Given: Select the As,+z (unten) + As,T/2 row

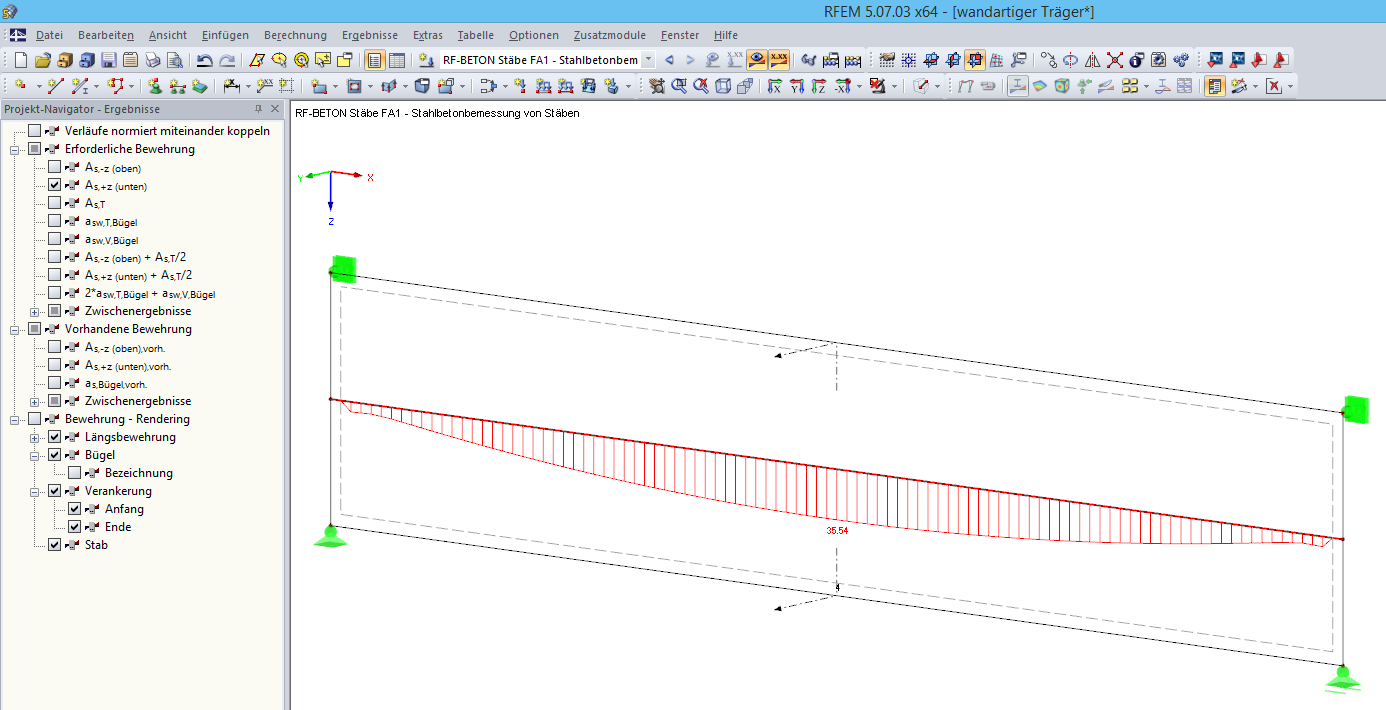Looking at the screenshot, I should [139, 275].
